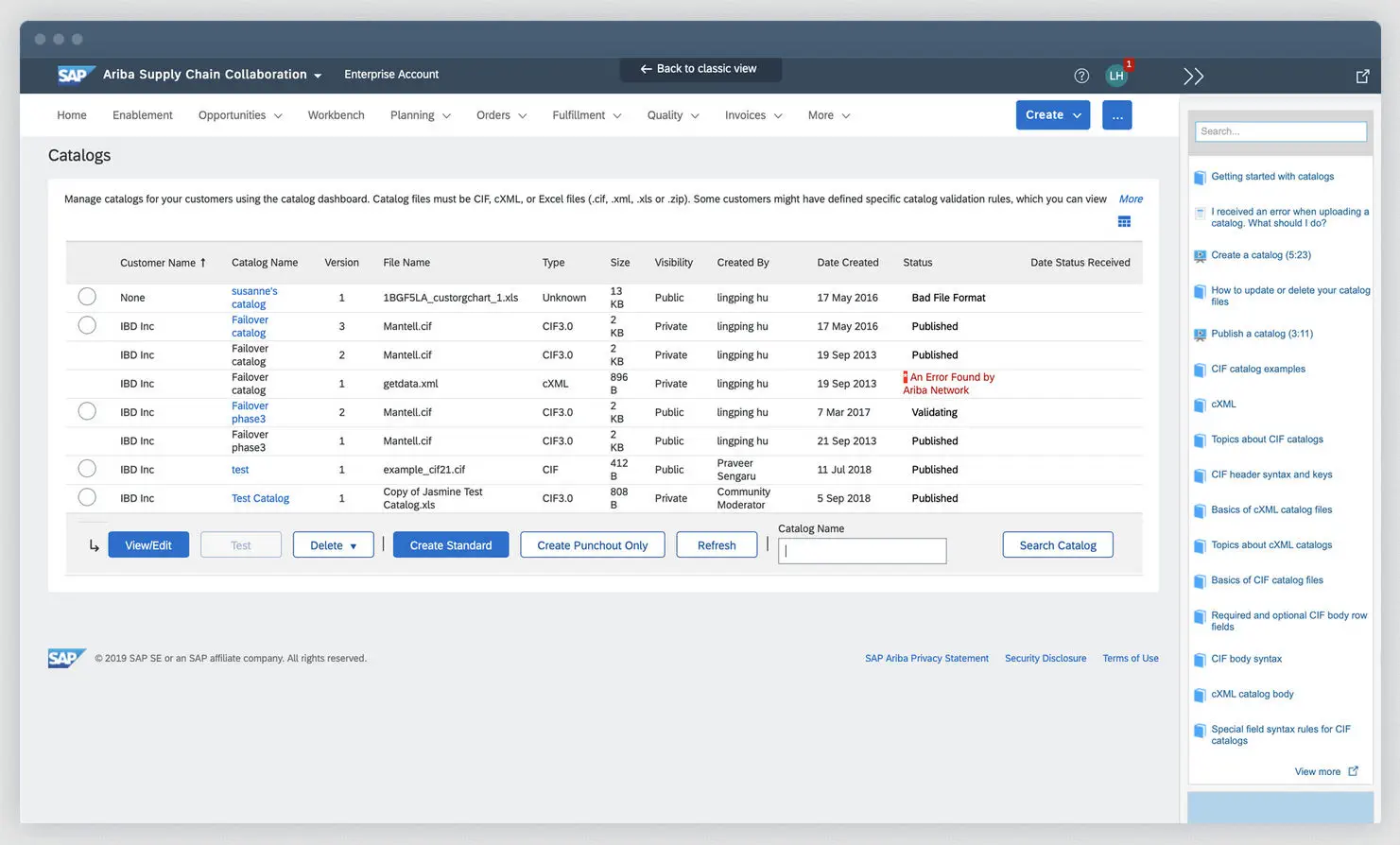Screen dimensions: 1400x845
Task: Click the SAP logo in header
Action: pos(73,75)
